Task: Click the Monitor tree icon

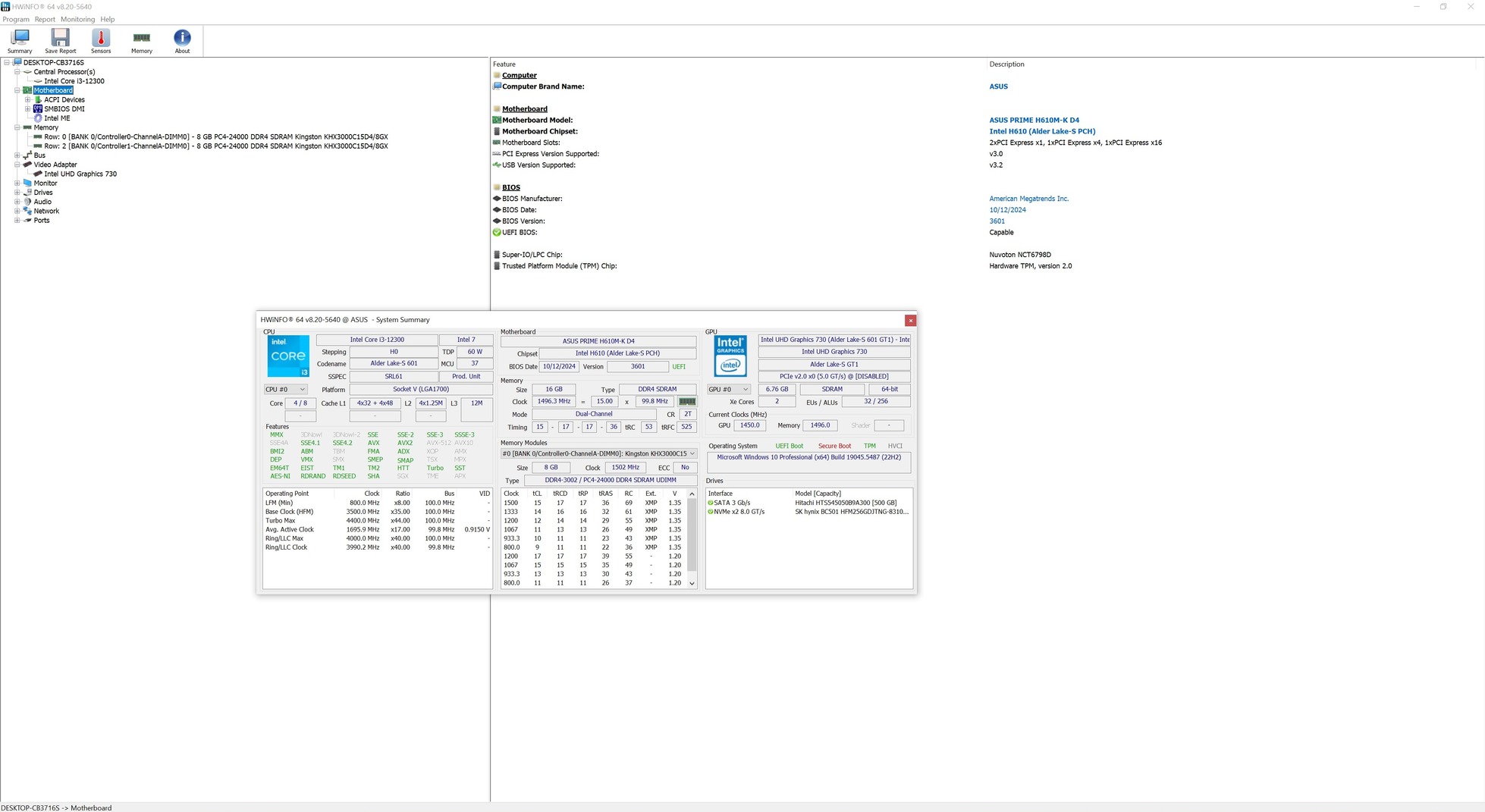Action: pyautogui.click(x=27, y=183)
